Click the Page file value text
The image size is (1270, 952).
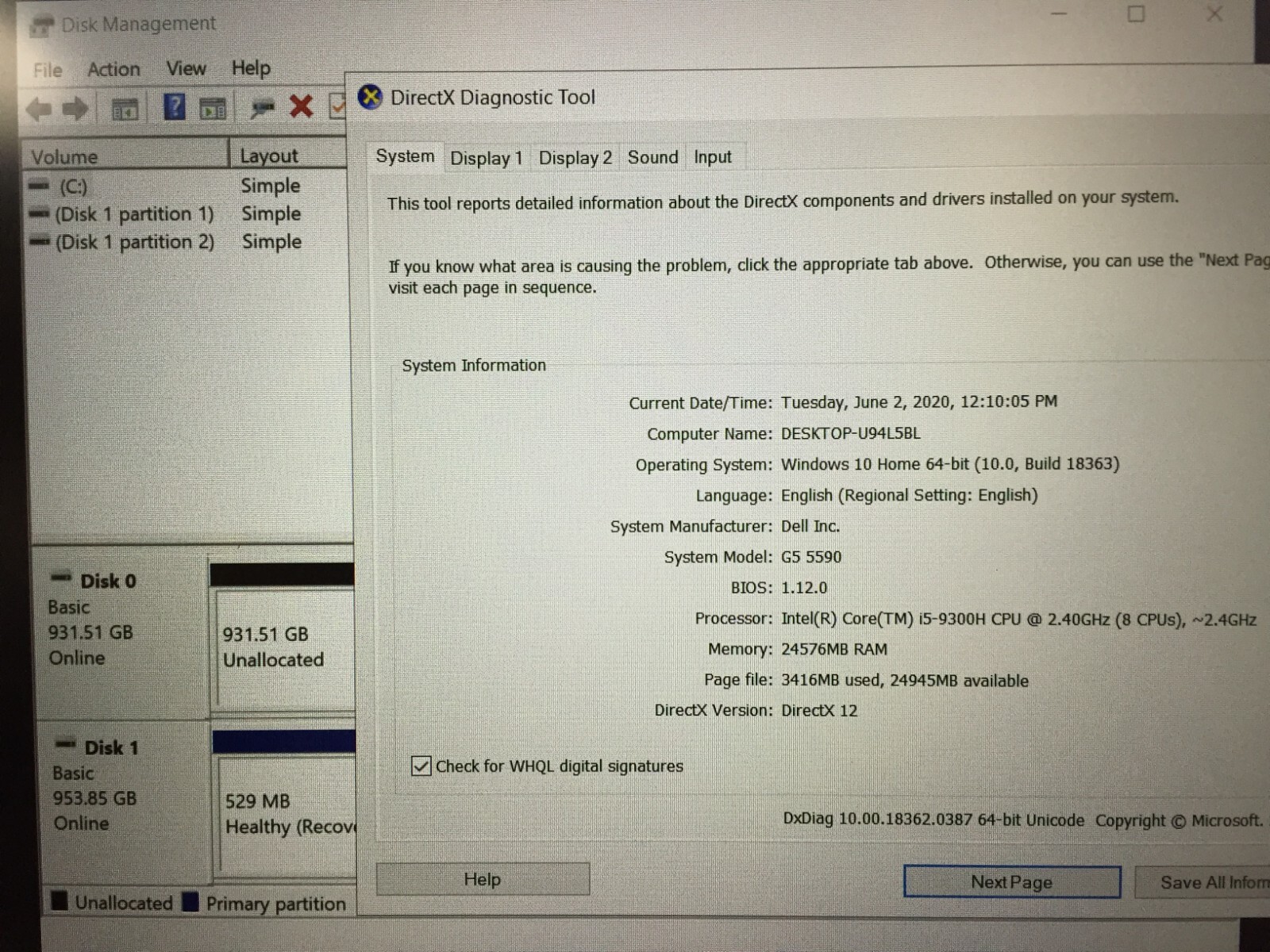point(905,680)
